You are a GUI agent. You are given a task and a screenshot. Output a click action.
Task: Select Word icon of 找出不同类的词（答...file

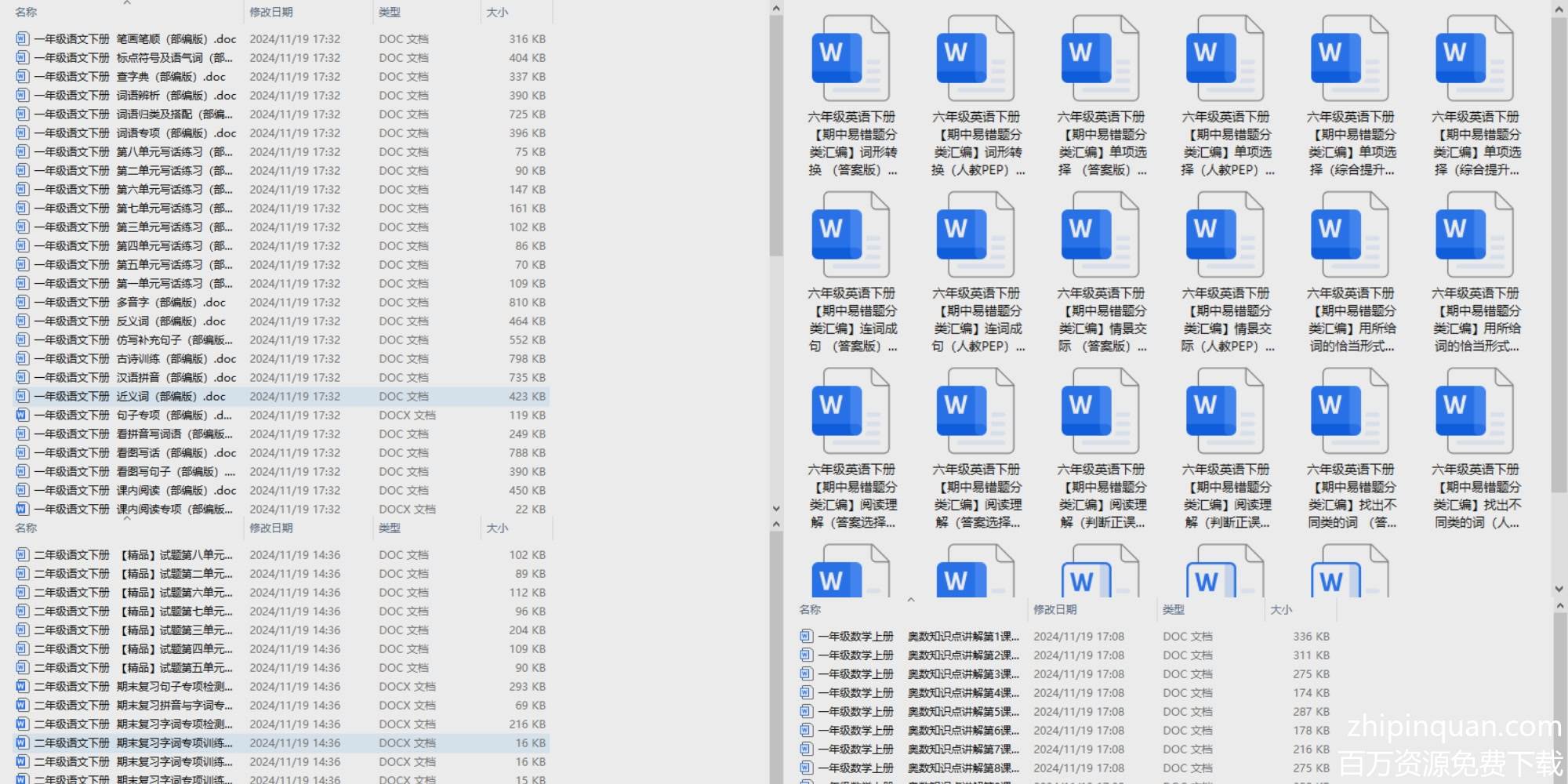[x=1349, y=412]
